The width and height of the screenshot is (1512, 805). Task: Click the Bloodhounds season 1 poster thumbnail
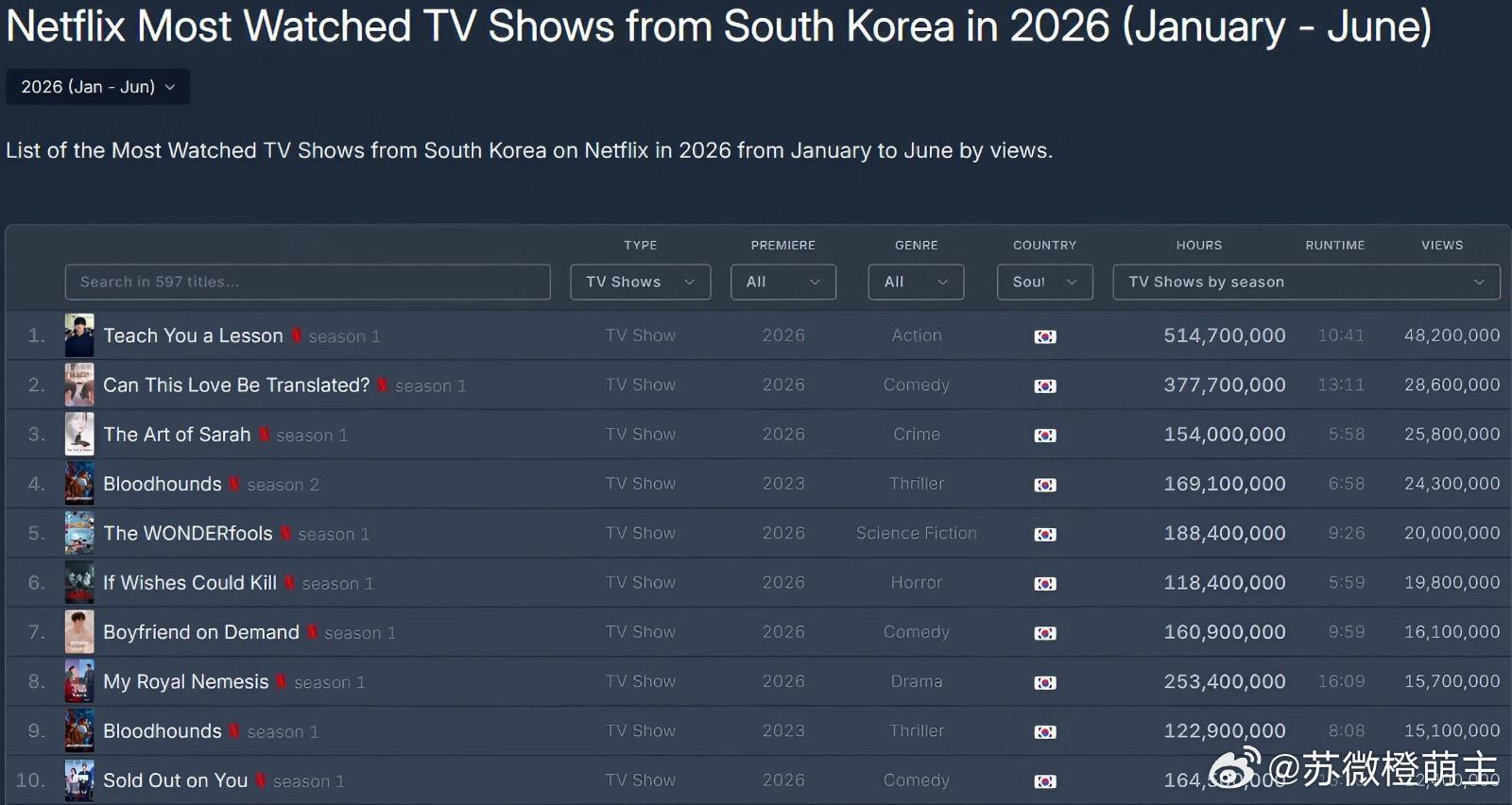79,731
